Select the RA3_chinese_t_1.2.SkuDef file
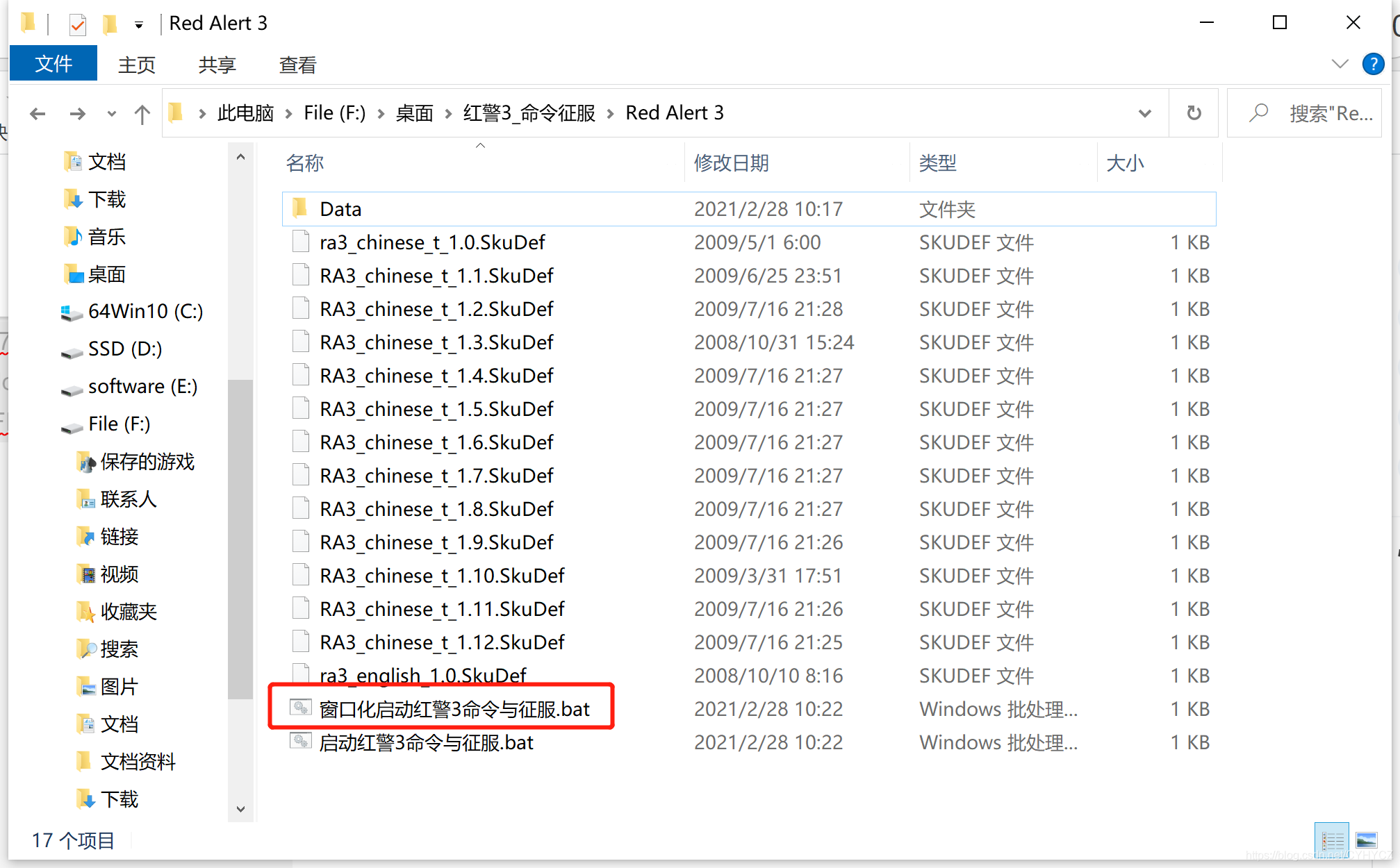The image size is (1400, 868). click(436, 309)
